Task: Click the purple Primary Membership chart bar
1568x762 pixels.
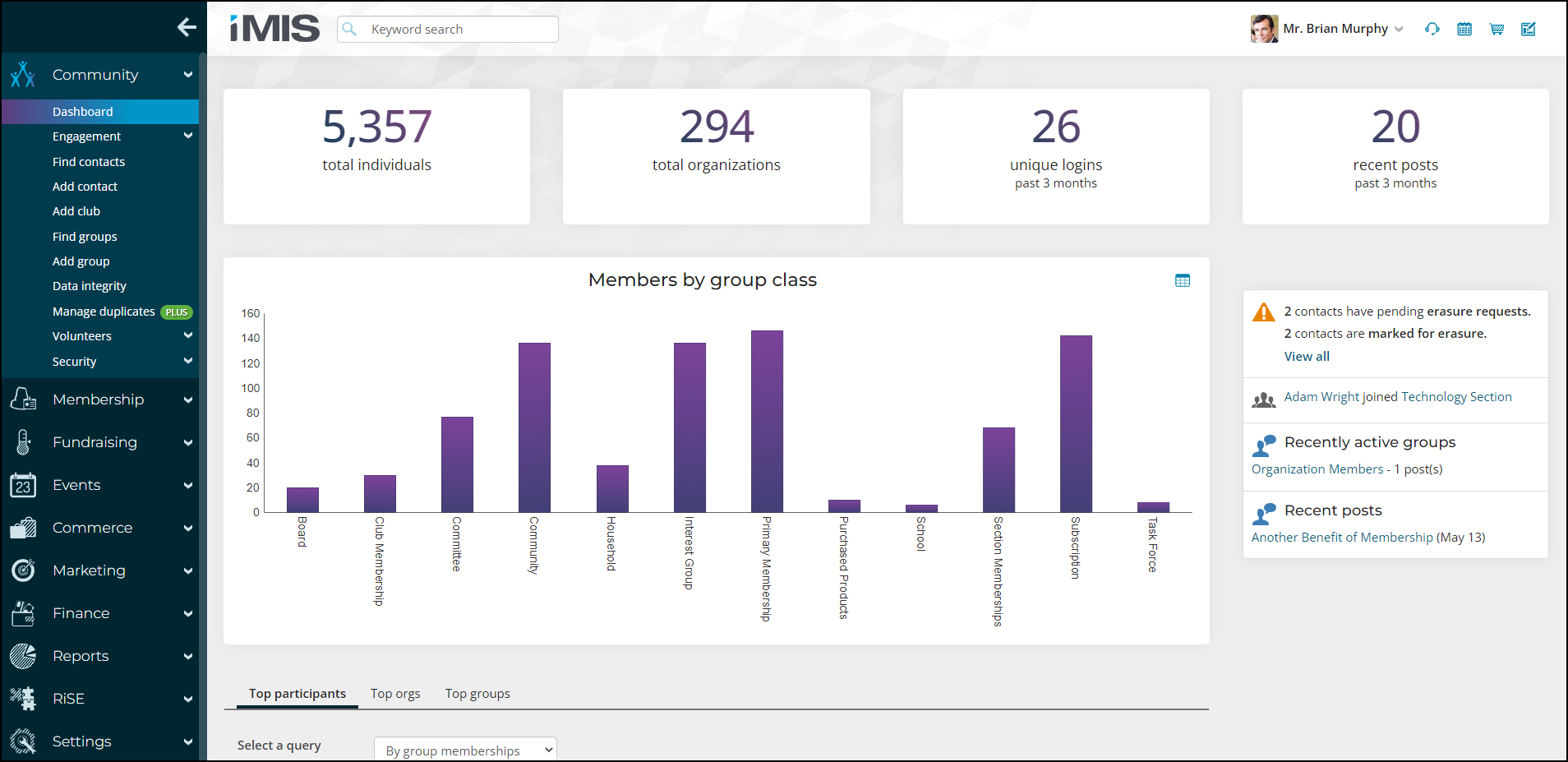Action: (767, 422)
